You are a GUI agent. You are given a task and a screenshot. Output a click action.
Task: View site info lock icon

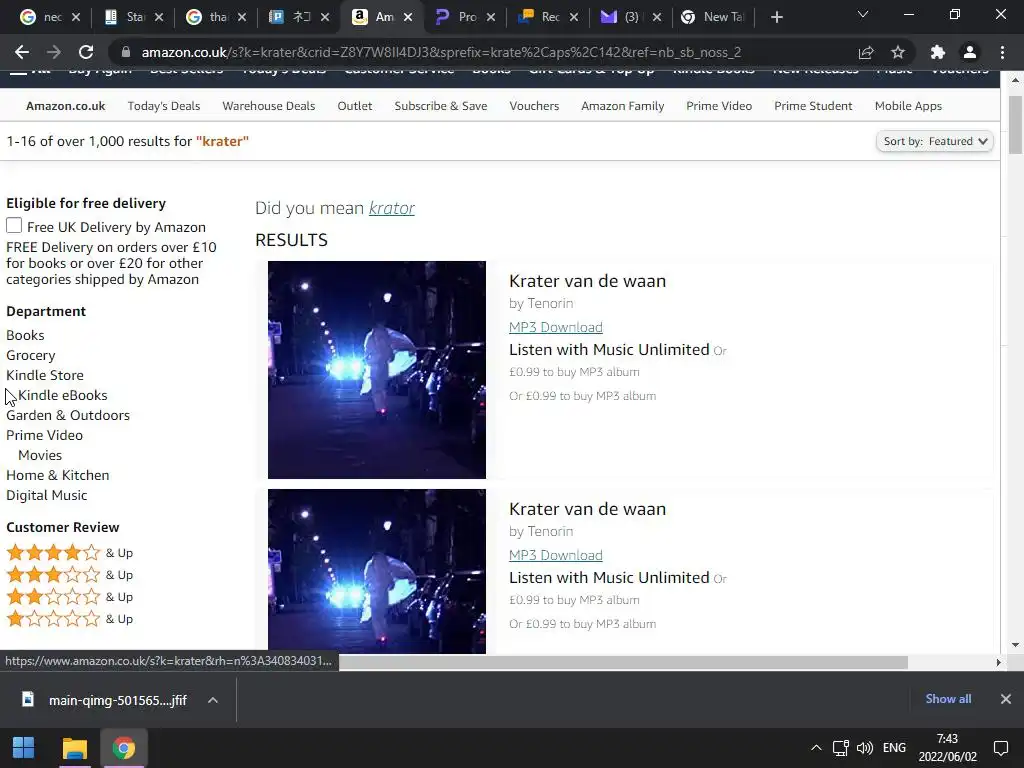[x=127, y=52]
